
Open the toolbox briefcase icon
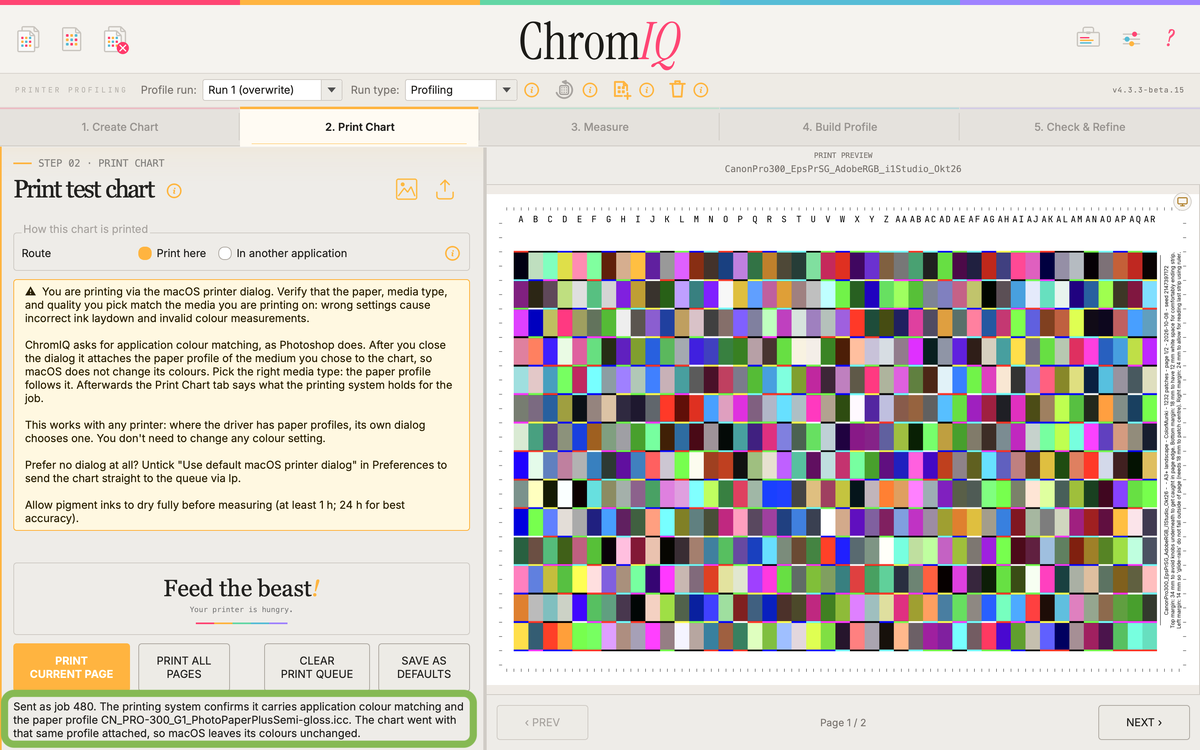[1088, 38]
